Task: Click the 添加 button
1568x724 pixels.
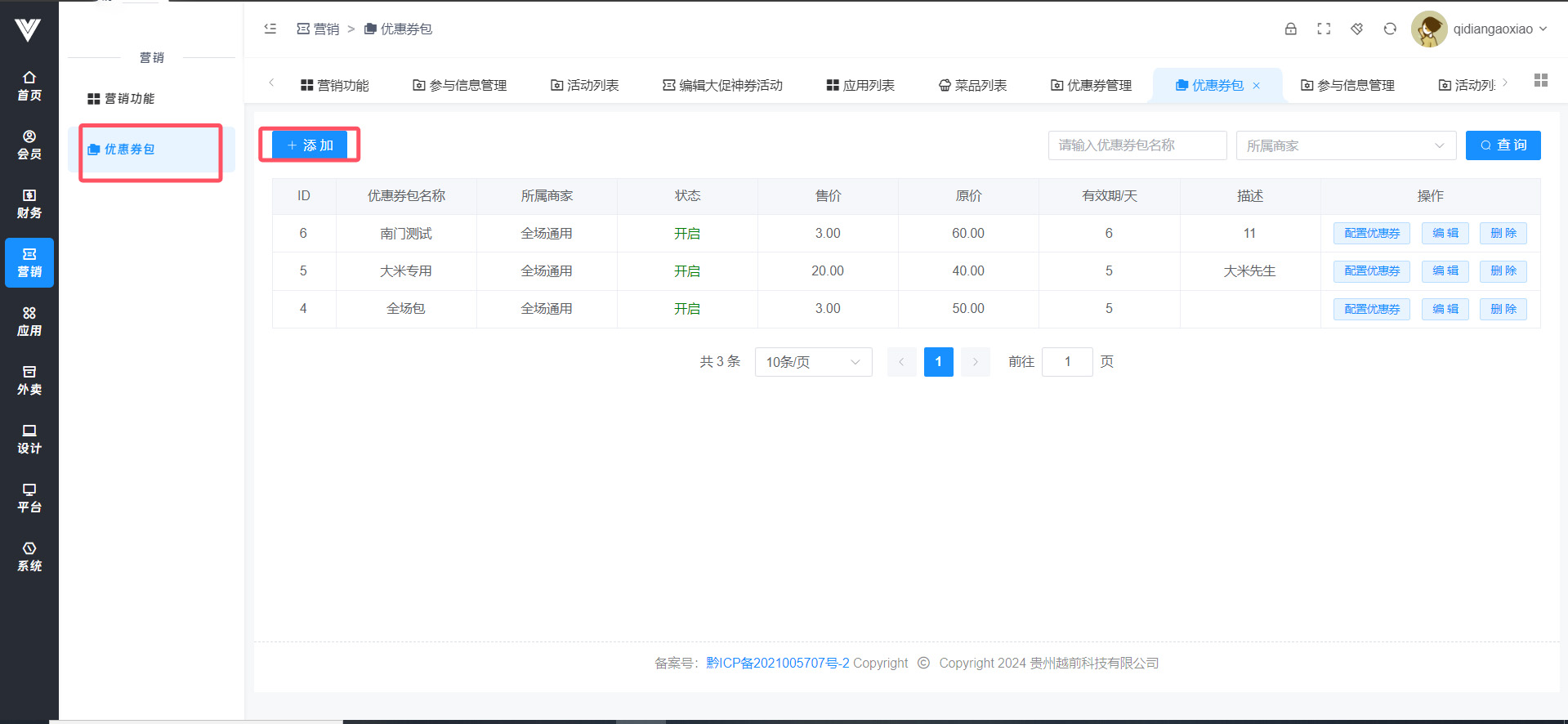Action: pos(310,145)
